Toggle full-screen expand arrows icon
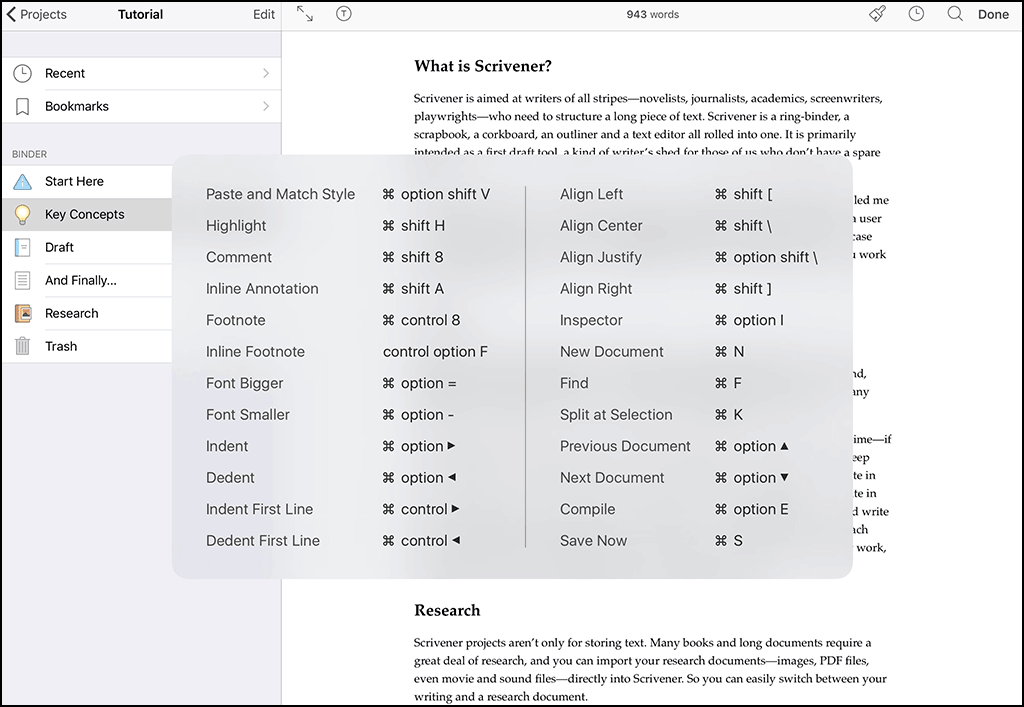Screen dimensions: 1024x707 pyautogui.click(x=305, y=14)
